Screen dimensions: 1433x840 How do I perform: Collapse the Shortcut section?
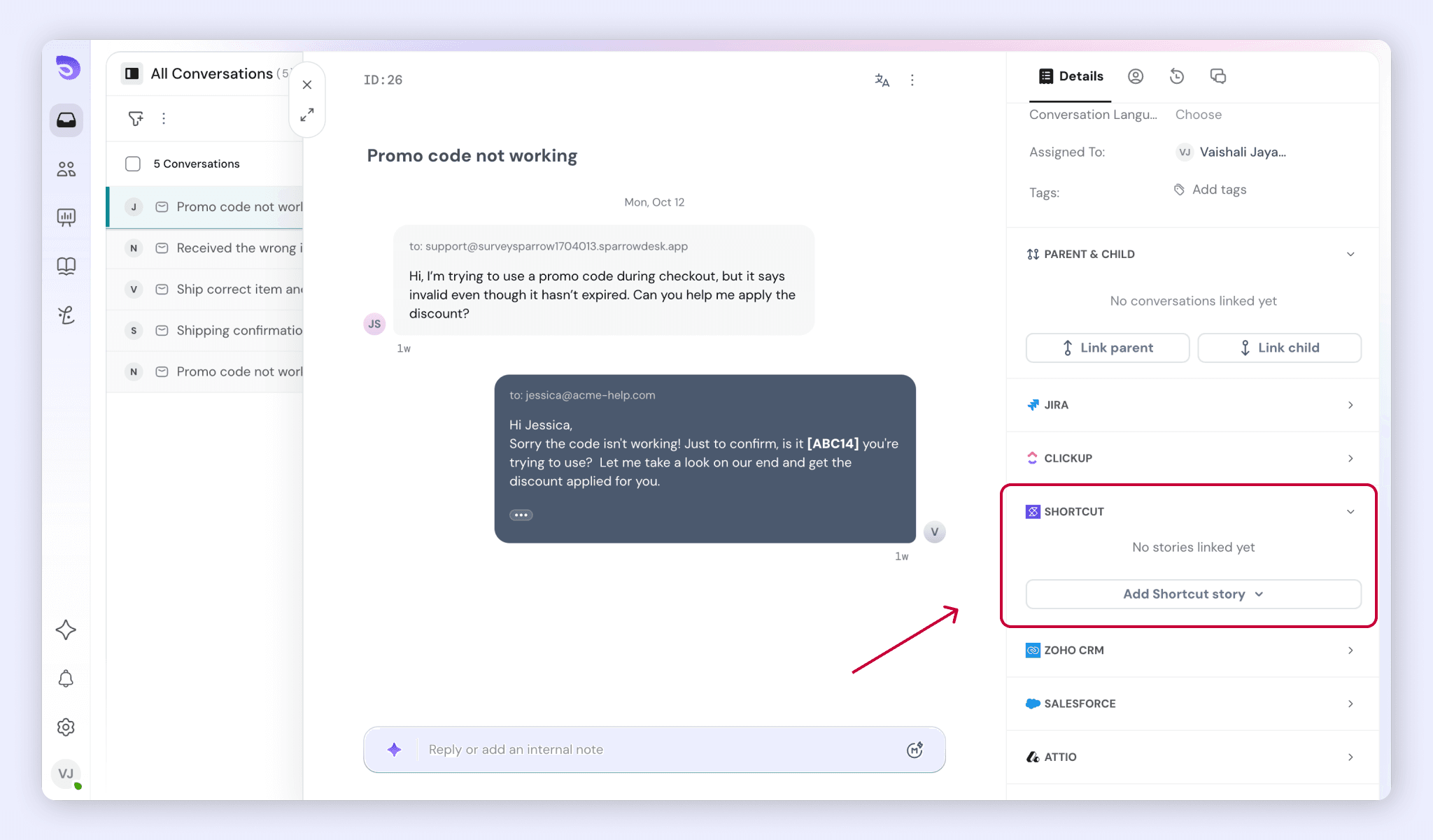[1350, 511]
